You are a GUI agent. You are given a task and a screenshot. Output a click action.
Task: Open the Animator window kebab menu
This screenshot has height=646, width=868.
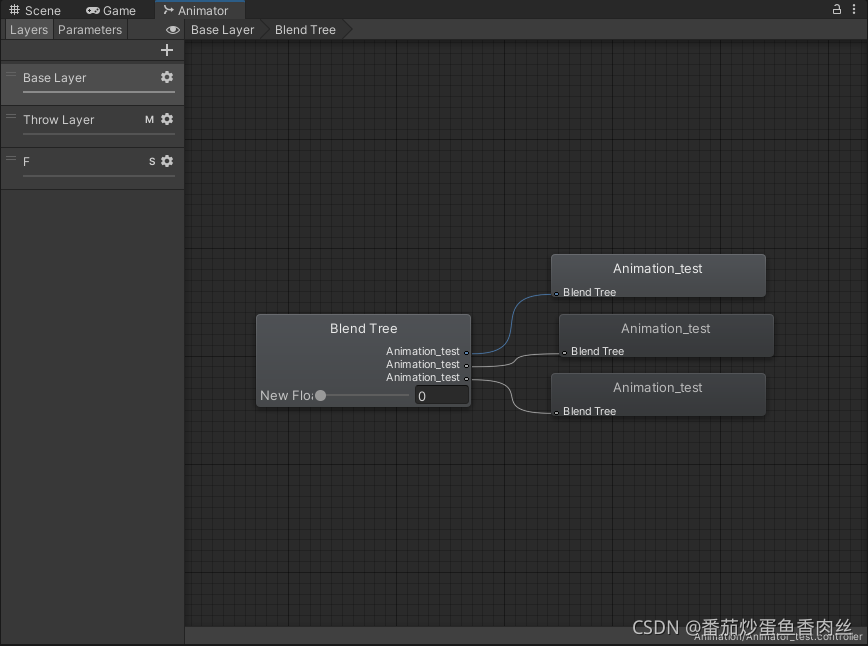[854, 9]
